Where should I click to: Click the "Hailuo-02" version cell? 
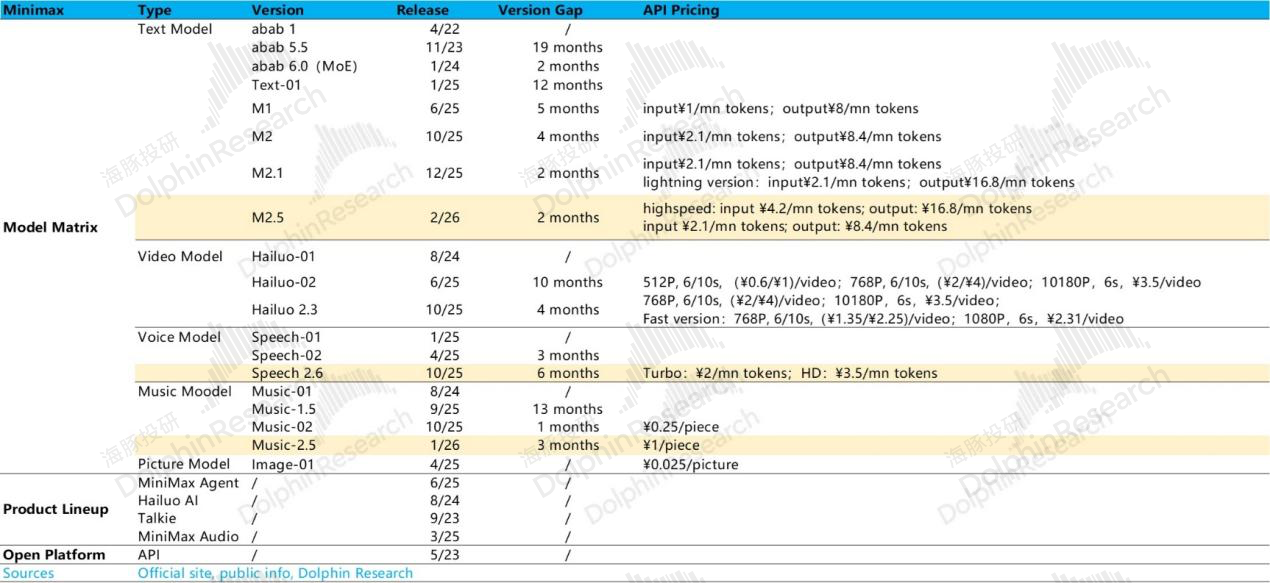tap(284, 282)
